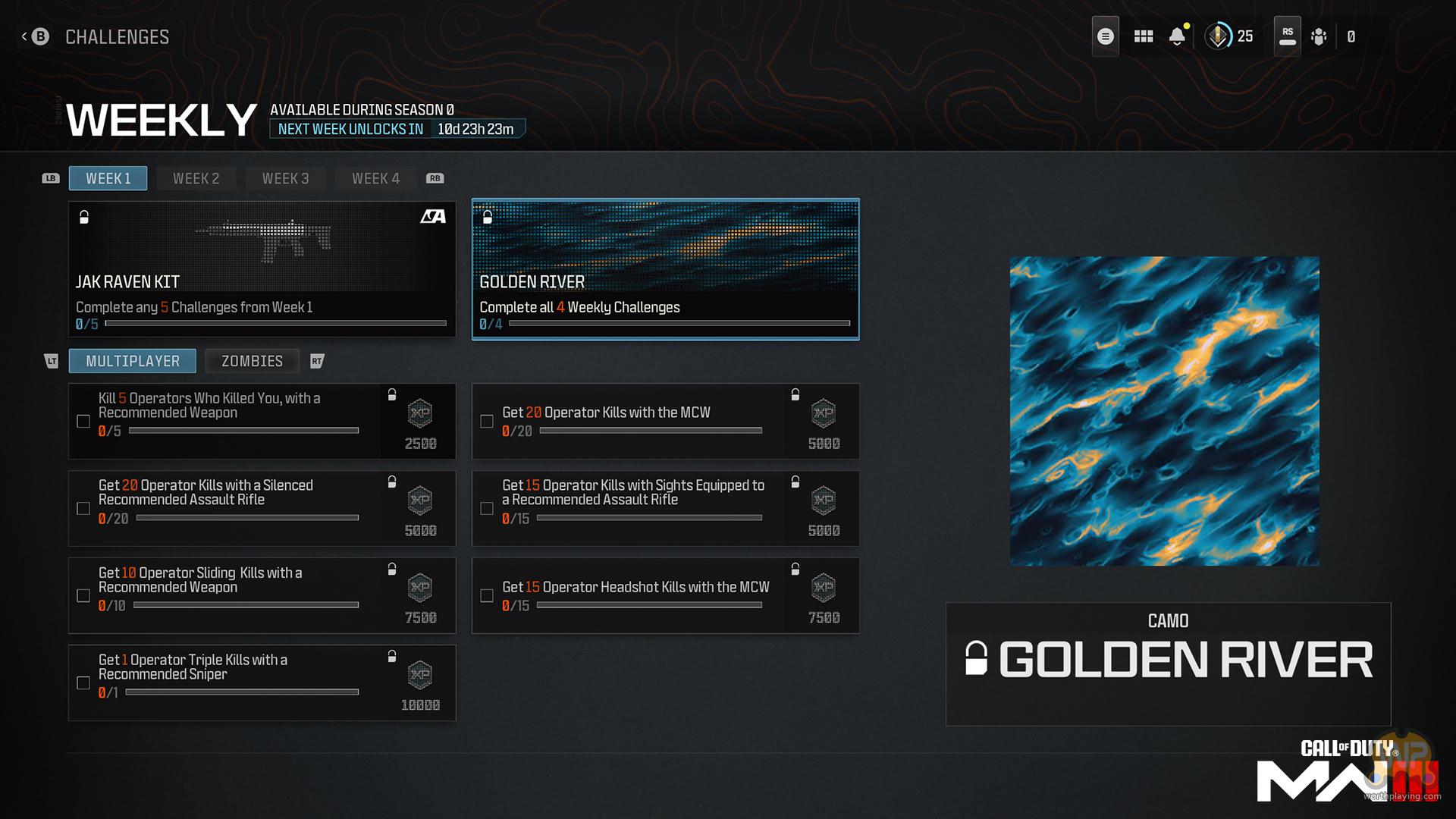Open the social friends party icon
Viewport: 1456px width, 819px height.
point(1319,36)
